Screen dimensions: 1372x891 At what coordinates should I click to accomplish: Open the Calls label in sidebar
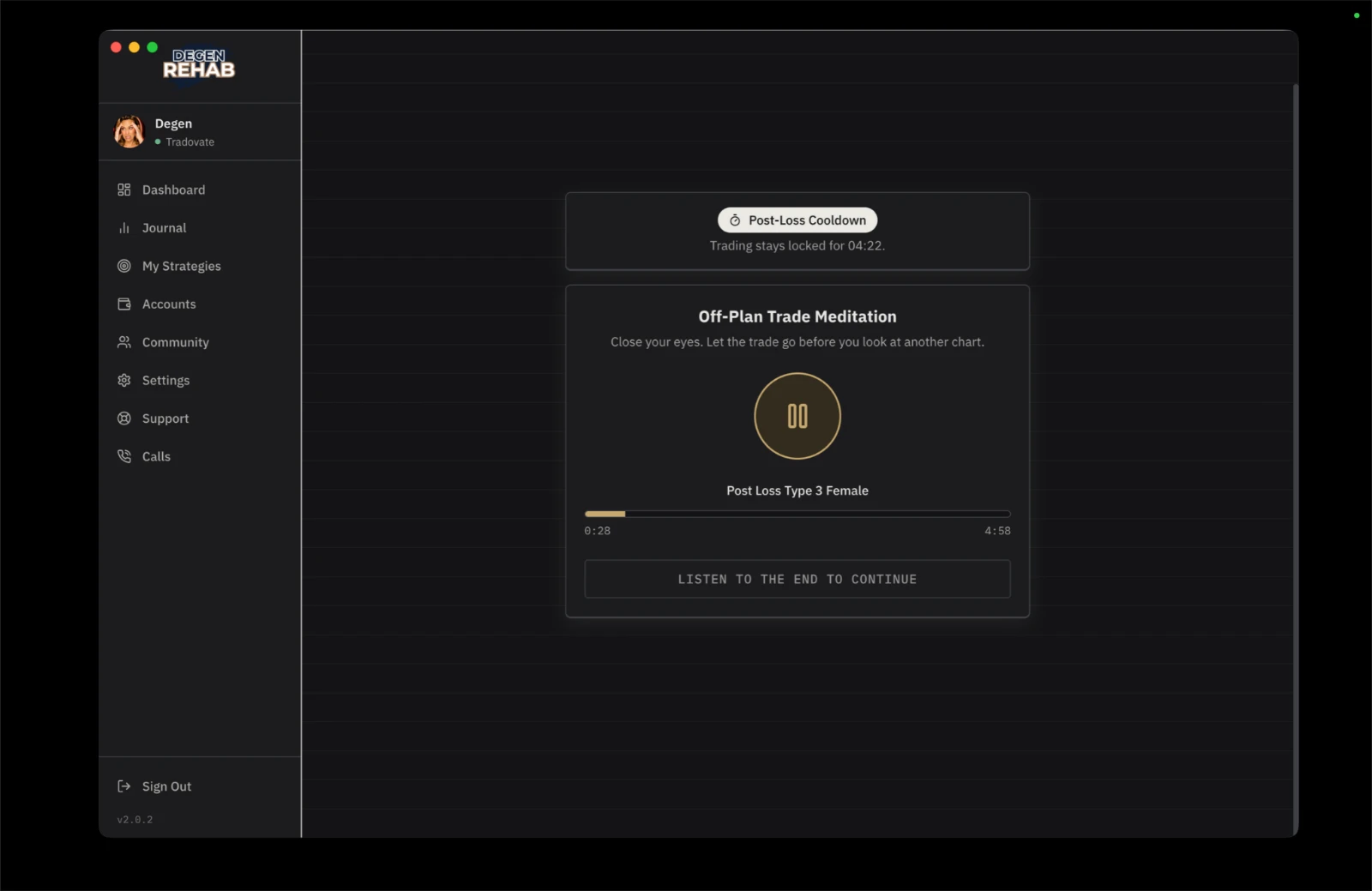[156, 456]
